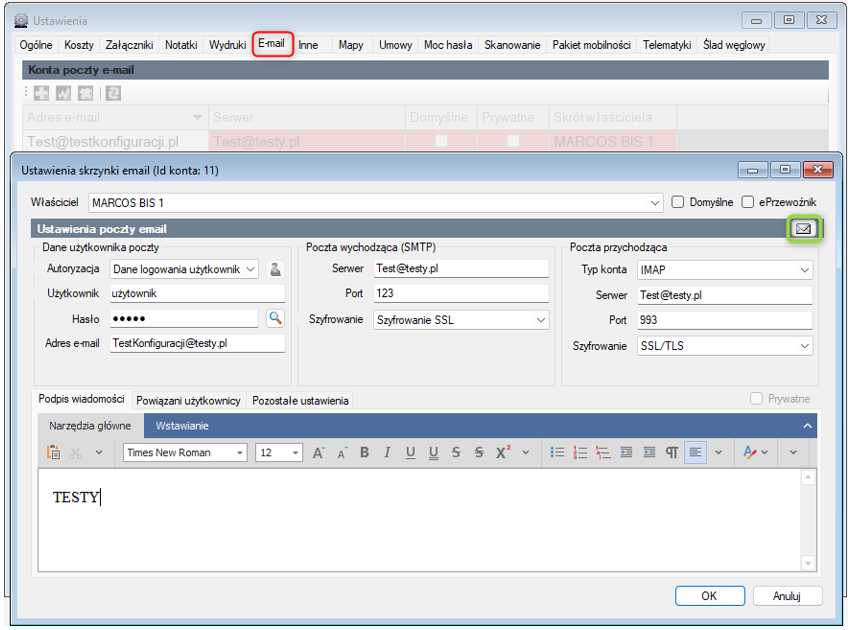Open the Adres e-mail column dropdown arrow
The height and width of the screenshot is (630, 852).
(197, 117)
